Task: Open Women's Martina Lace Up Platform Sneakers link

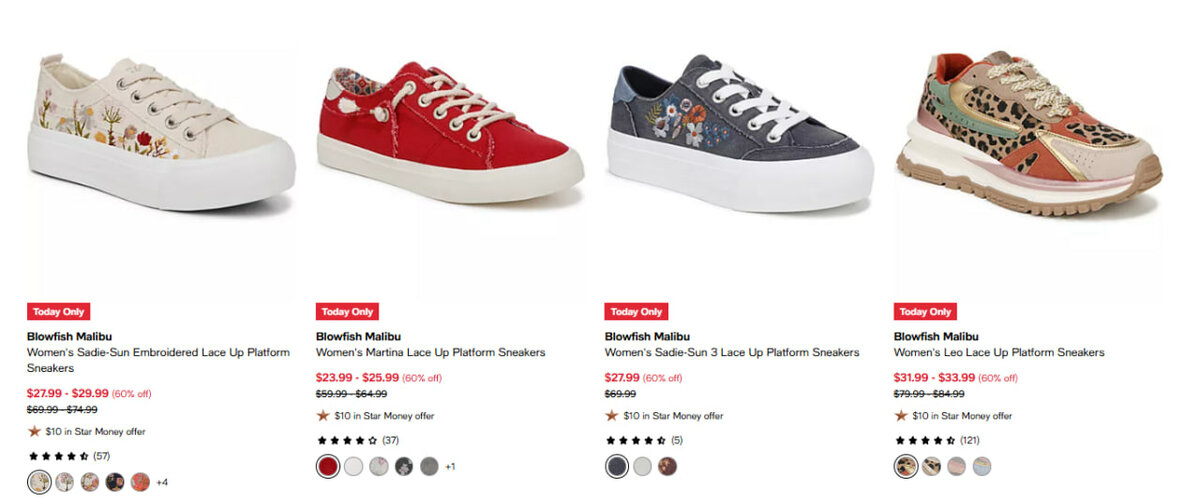Action: tap(430, 352)
